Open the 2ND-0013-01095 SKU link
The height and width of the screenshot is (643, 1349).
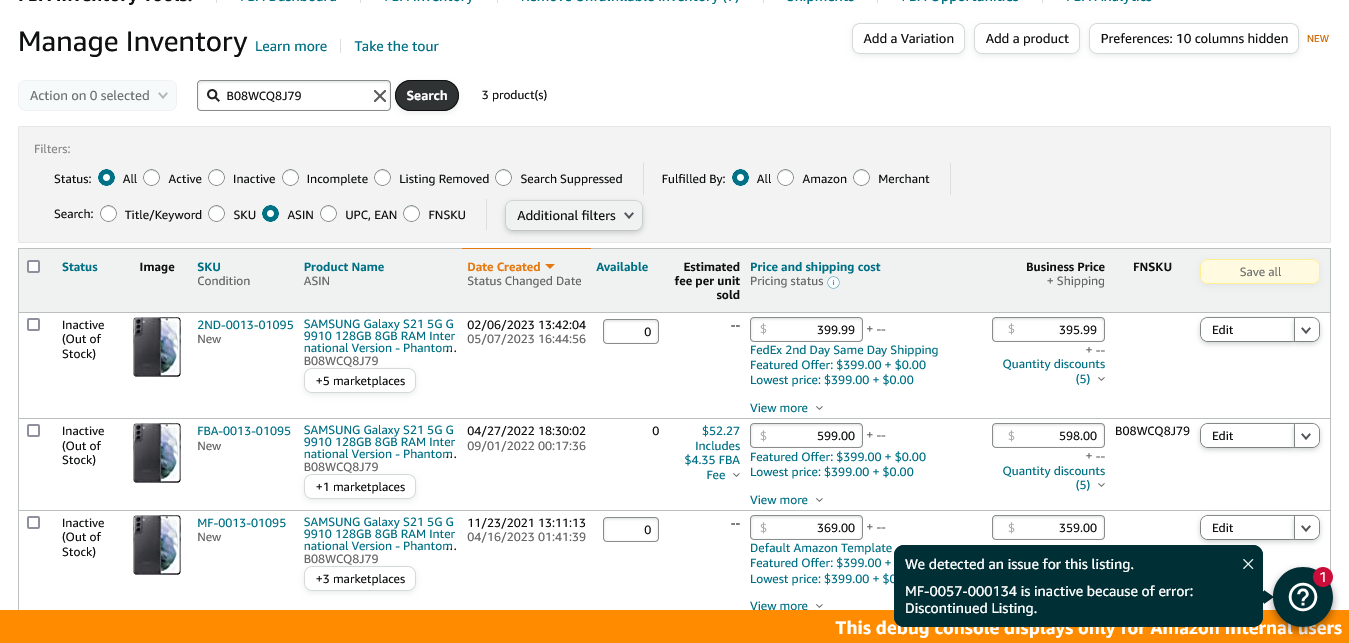pos(245,325)
